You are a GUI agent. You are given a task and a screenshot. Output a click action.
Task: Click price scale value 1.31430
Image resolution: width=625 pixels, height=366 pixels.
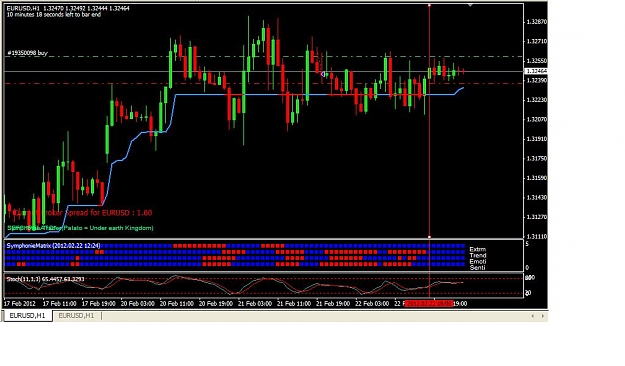(x=537, y=198)
